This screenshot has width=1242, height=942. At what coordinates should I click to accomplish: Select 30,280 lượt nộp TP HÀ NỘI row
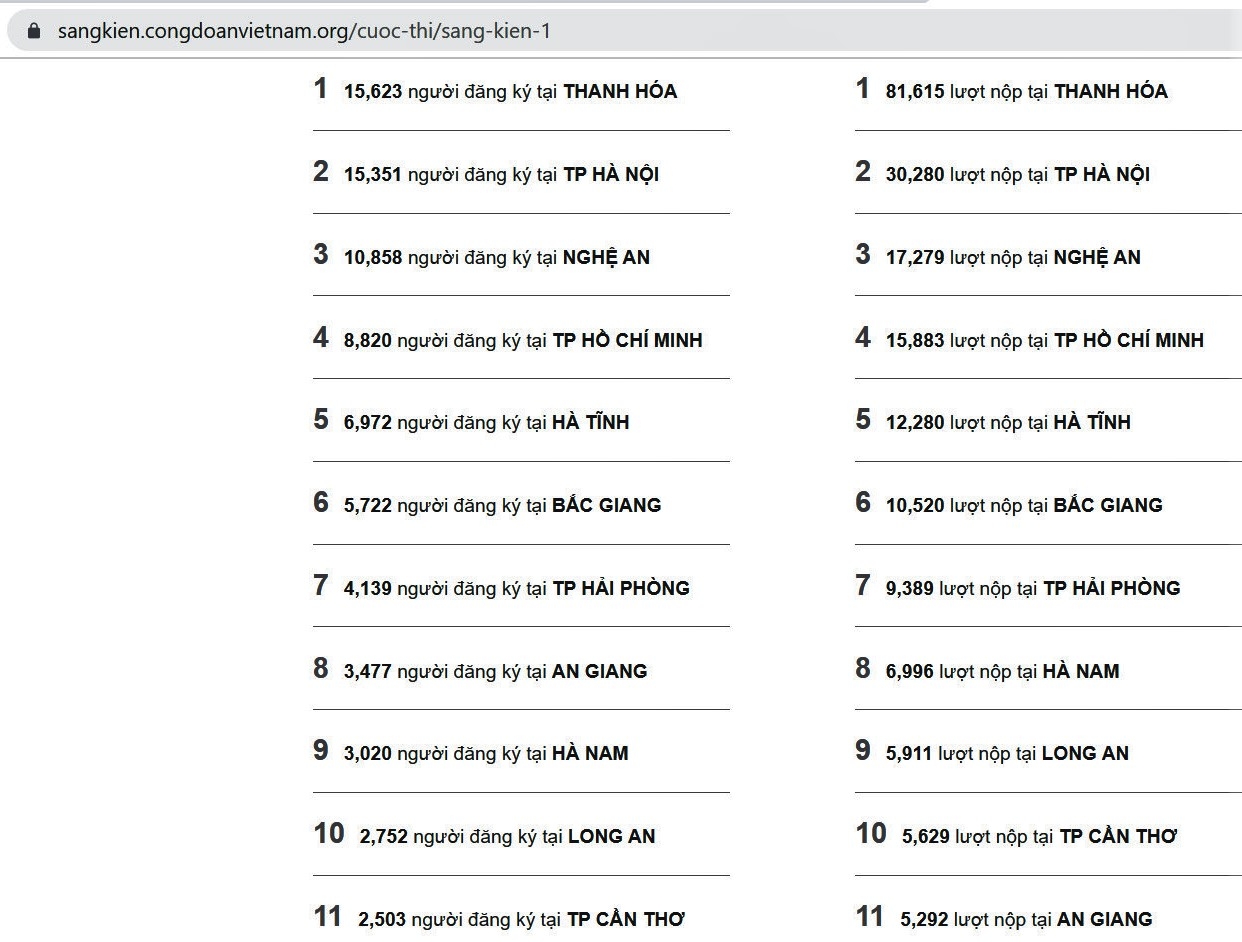click(1017, 174)
